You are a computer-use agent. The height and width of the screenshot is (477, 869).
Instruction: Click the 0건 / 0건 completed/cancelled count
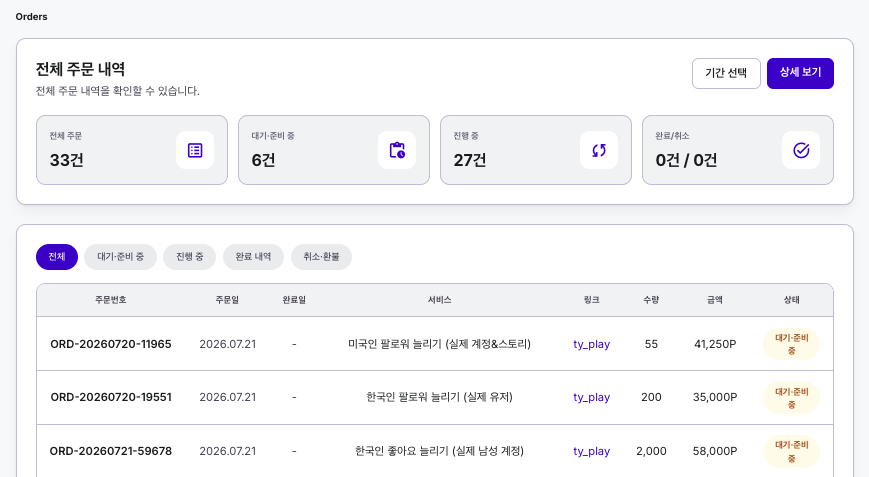[686, 160]
